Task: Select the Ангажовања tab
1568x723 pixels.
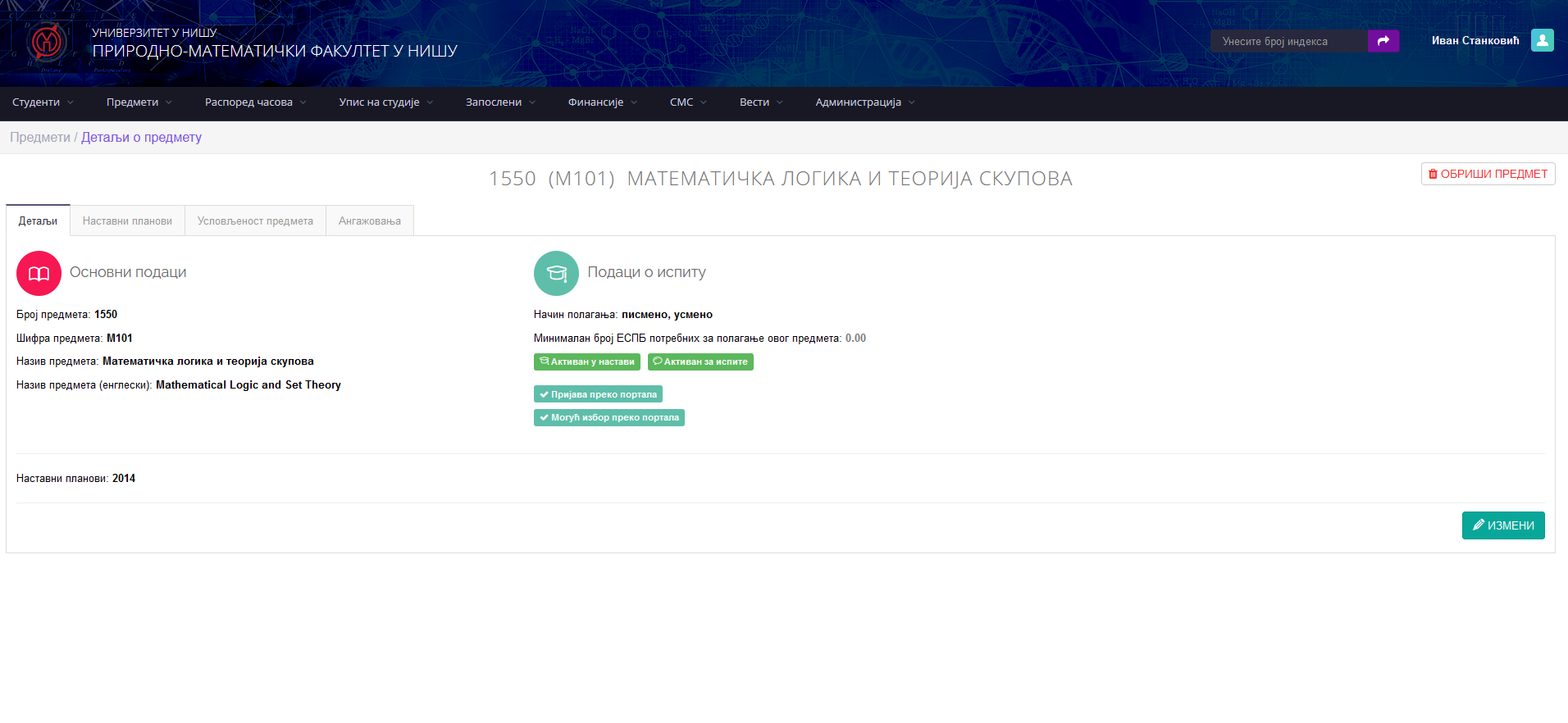Action: point(369,221)
